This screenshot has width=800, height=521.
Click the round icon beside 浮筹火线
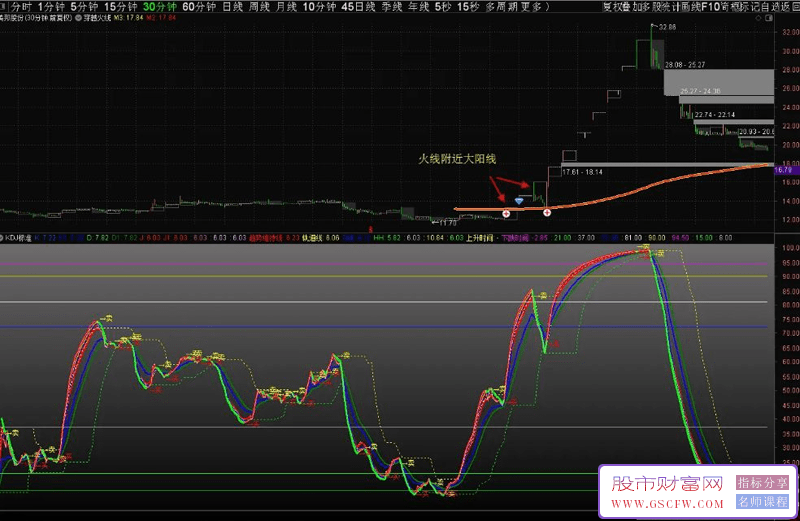[x=79, y=18]
